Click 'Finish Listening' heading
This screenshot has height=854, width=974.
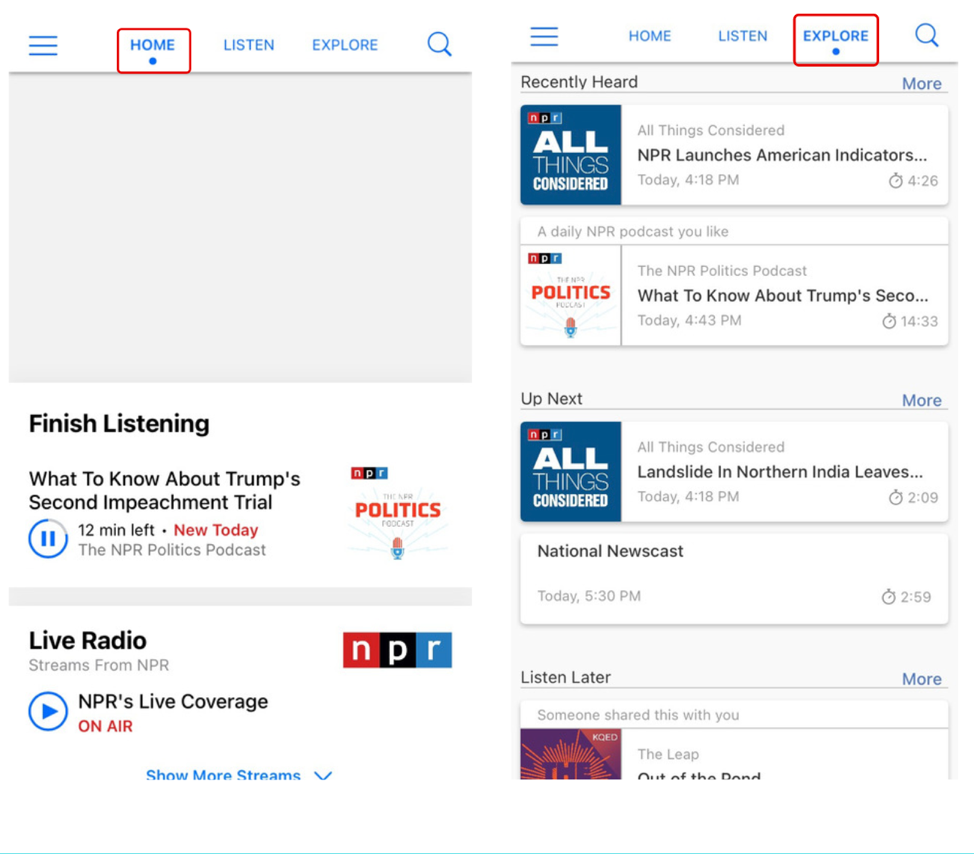point(119,424)
